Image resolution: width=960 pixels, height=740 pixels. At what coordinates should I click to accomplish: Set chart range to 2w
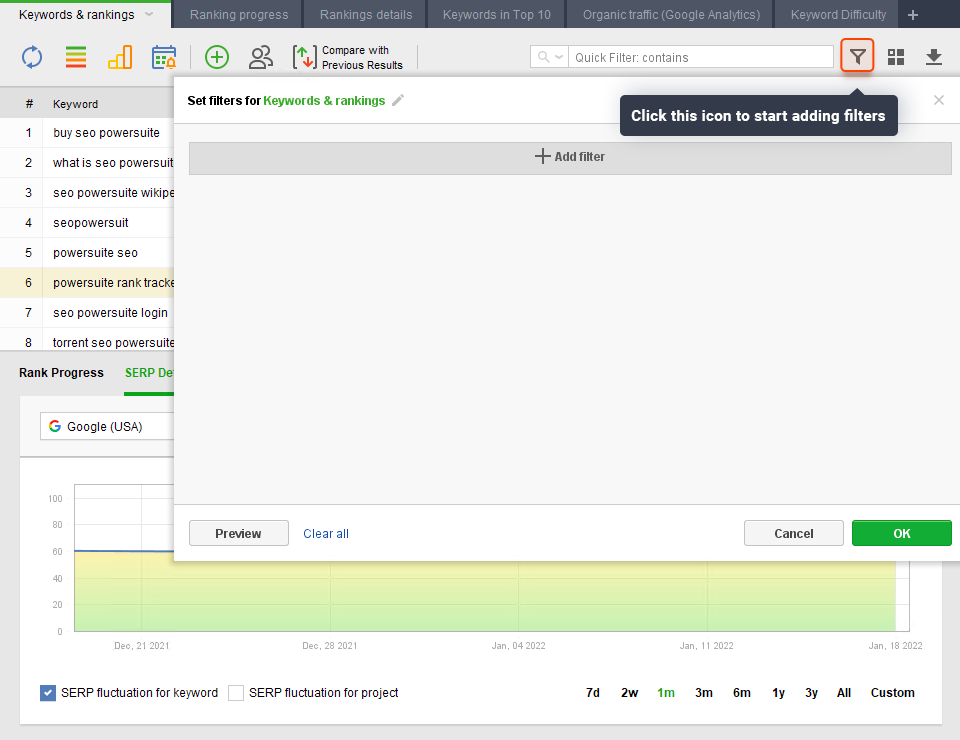[629, 693]
